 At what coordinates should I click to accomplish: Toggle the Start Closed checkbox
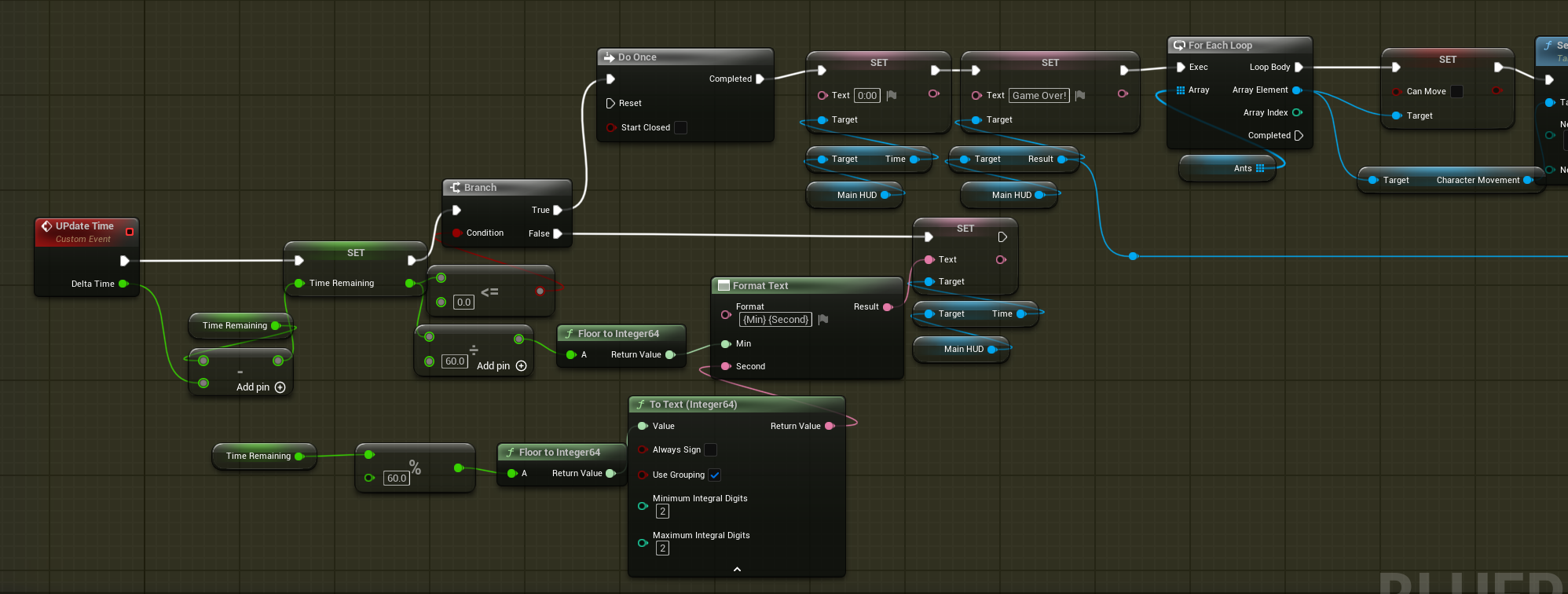click(x=680, y=127)
